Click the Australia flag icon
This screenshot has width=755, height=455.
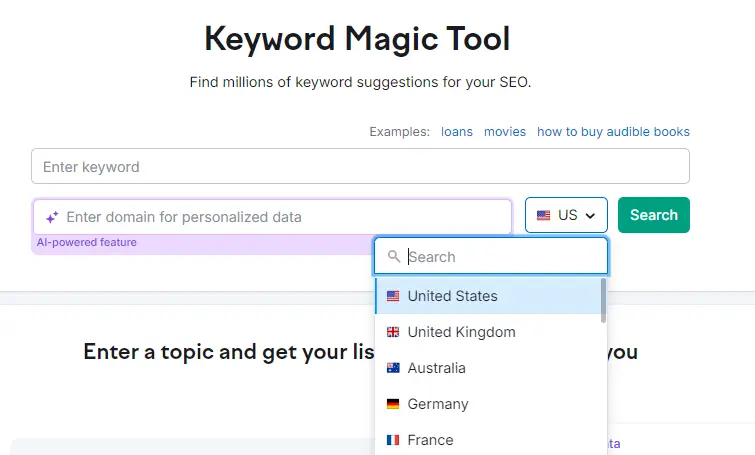click(393, 368)
